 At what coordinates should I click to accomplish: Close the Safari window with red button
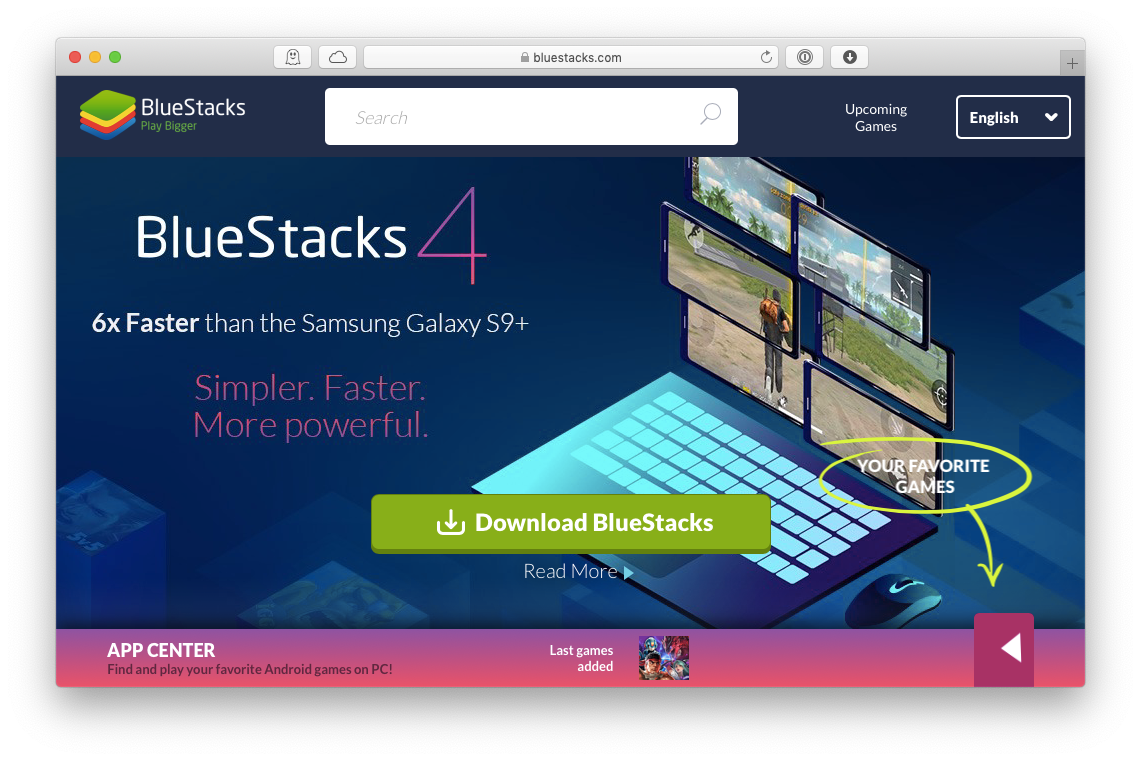coord(75,57)
